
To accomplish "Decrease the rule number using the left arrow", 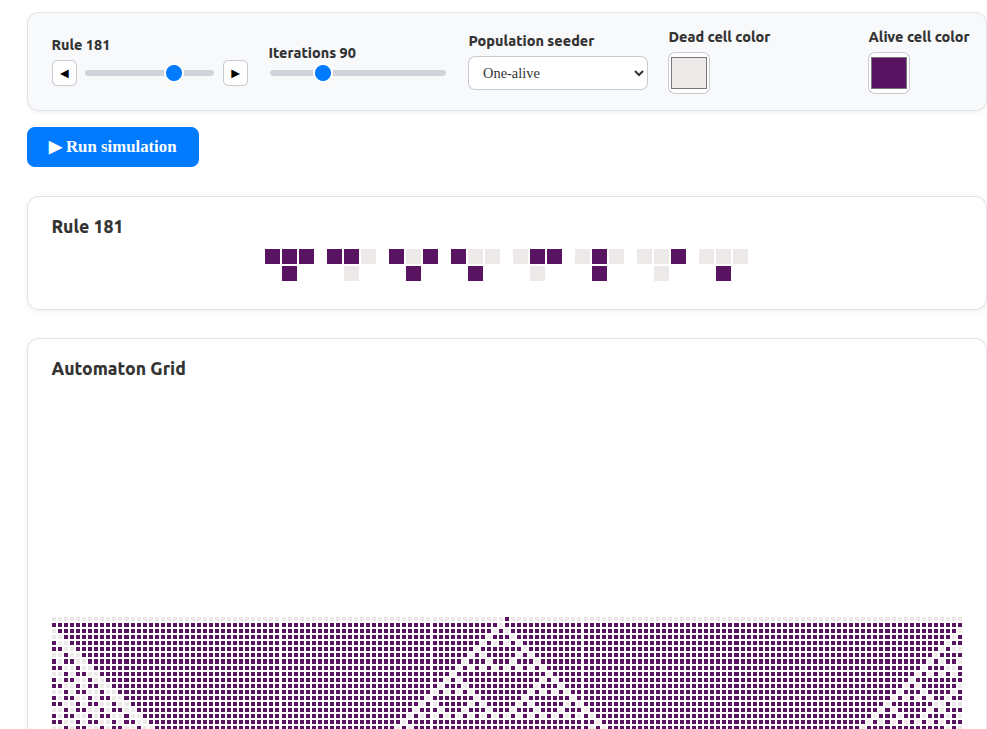I will 64,72.
